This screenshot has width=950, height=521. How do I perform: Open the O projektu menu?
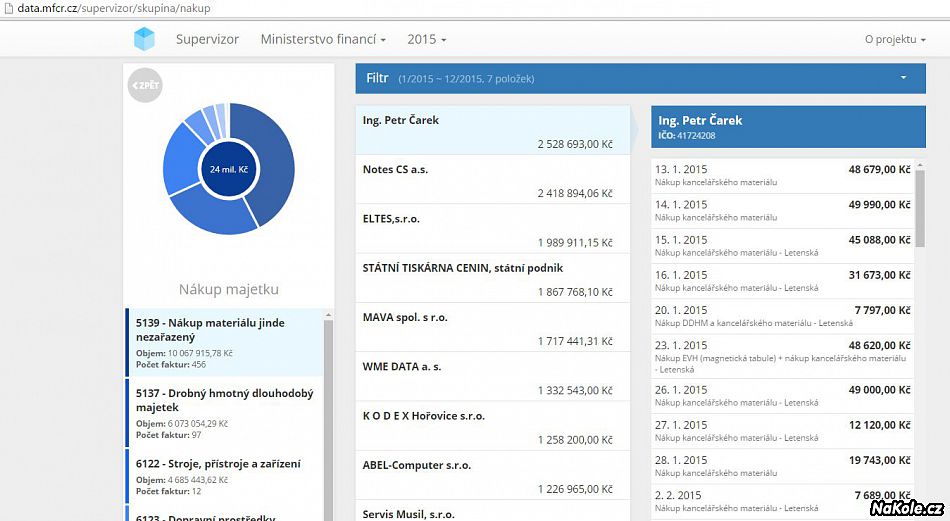[895, 39]
